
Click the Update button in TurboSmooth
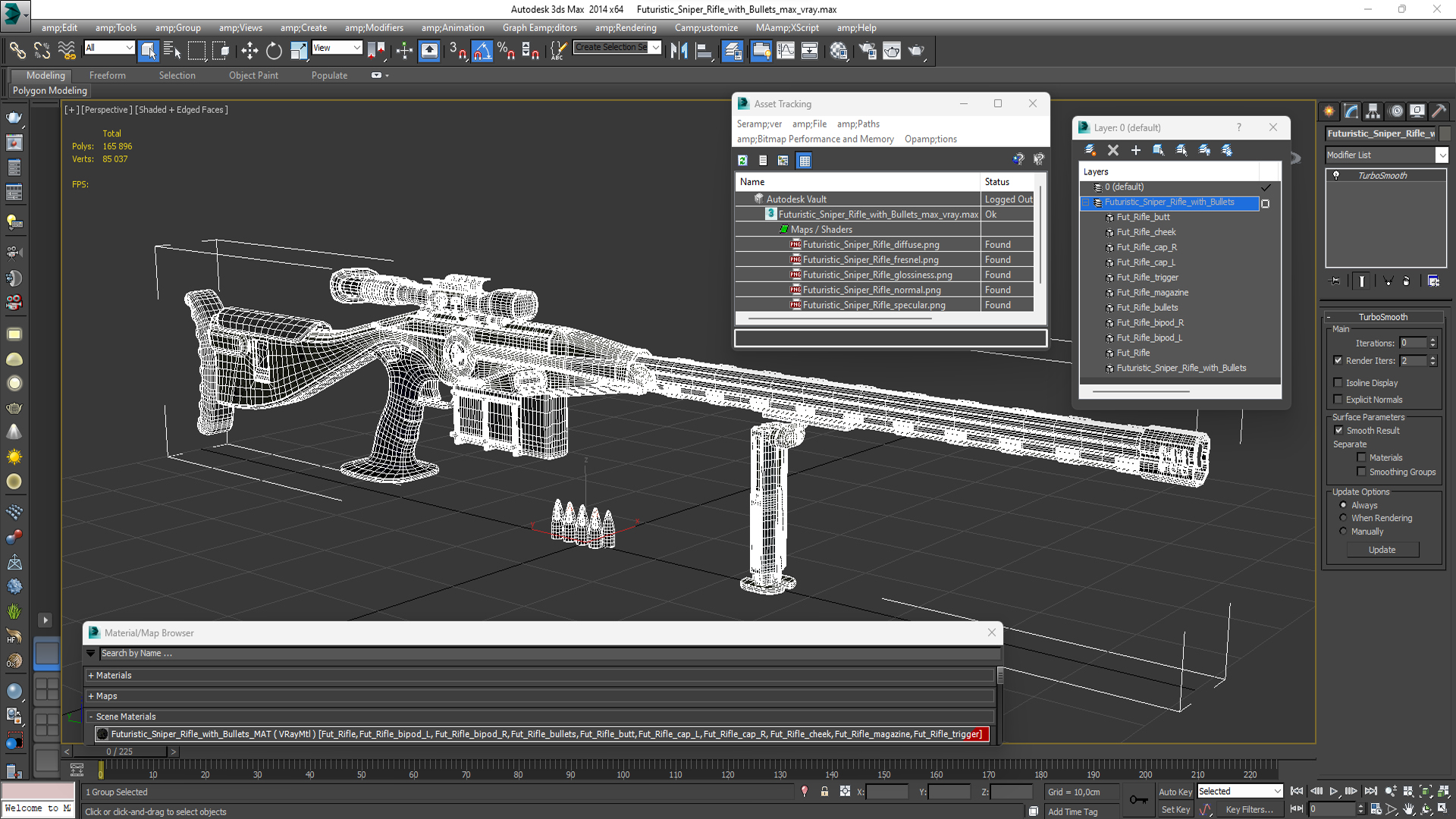point(1382,550)
